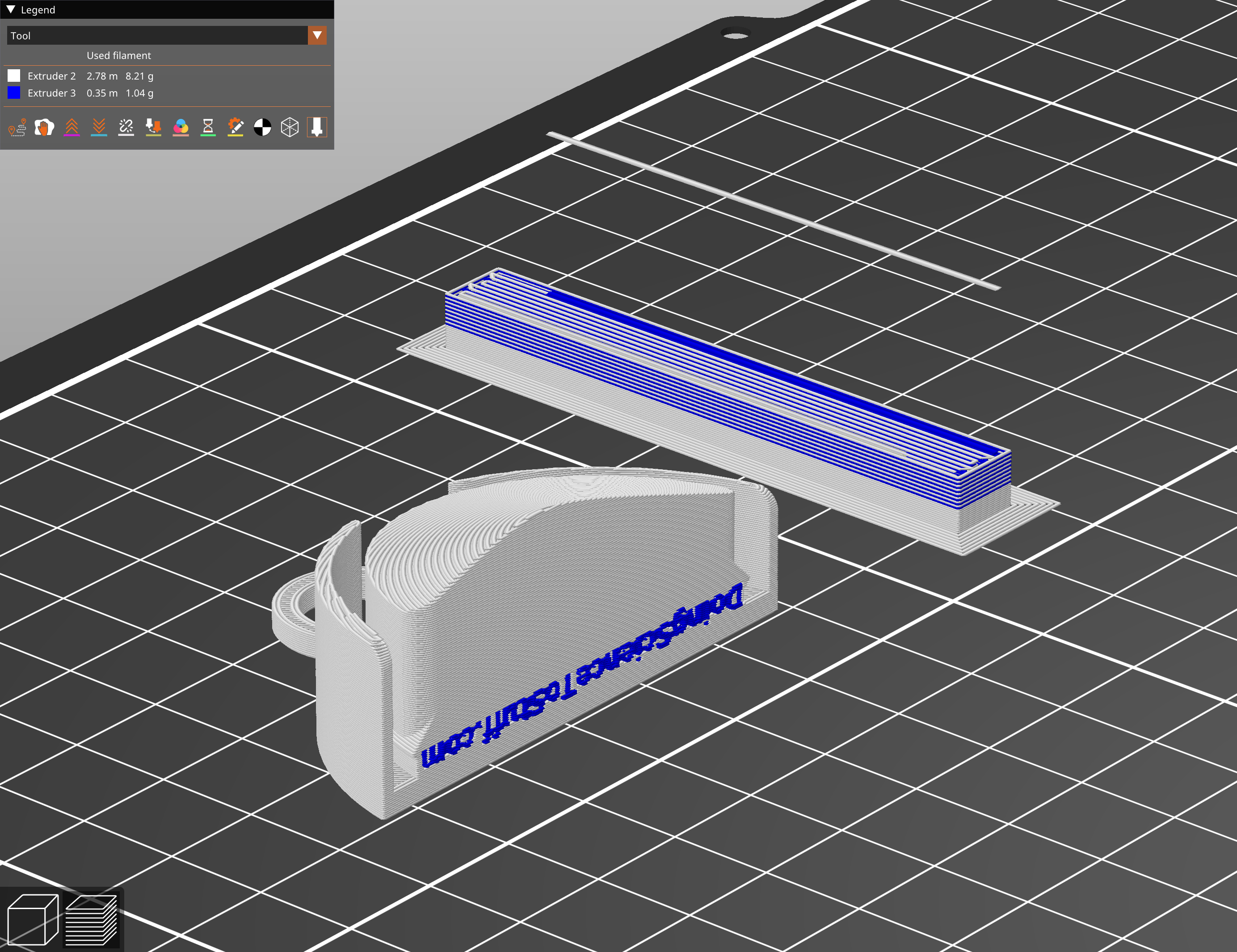The image size is (1237, 952).
Task: Collapse the Legend panel triangle
Action: (11, 10)
